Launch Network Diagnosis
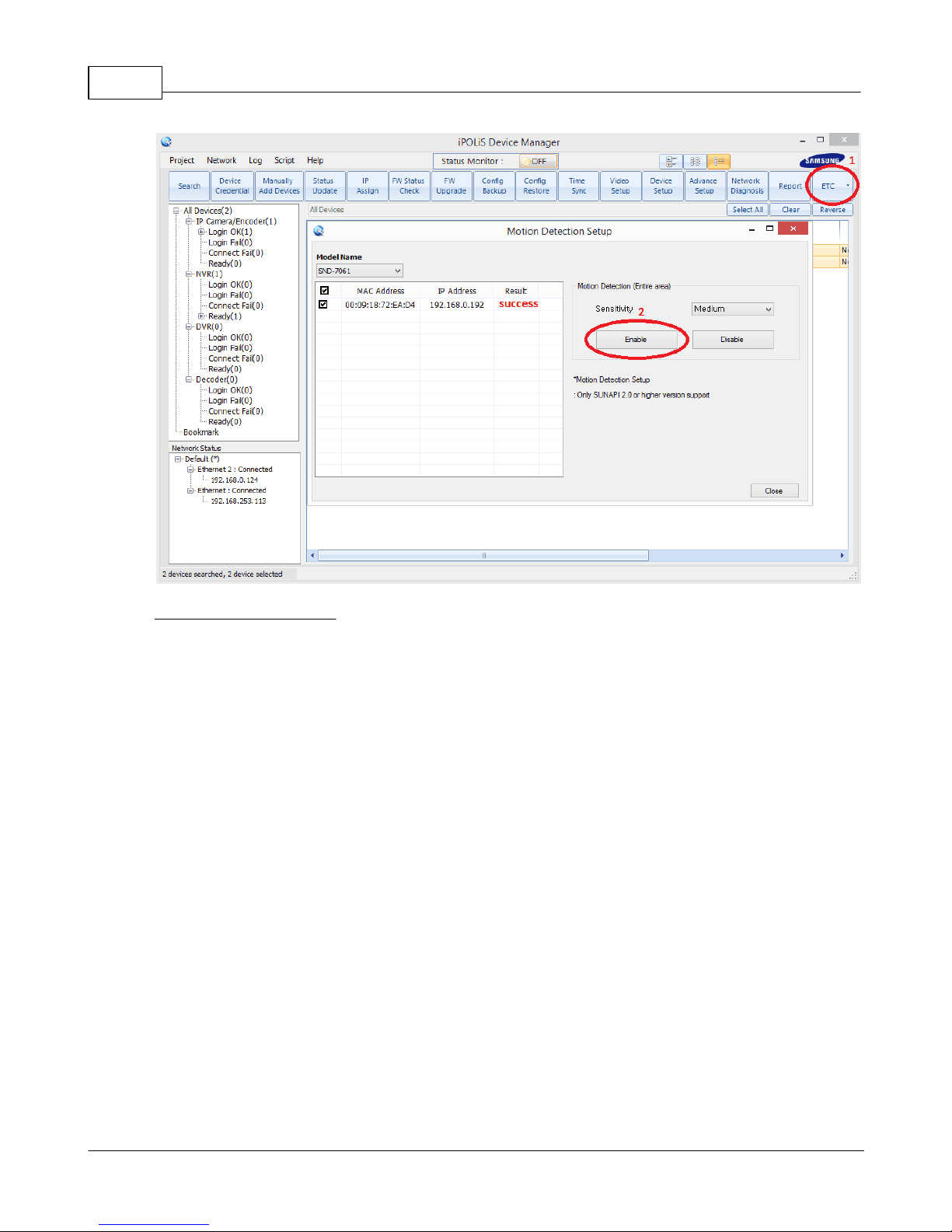The height and width of the screenshot is (1232, 952). (747, 187)
